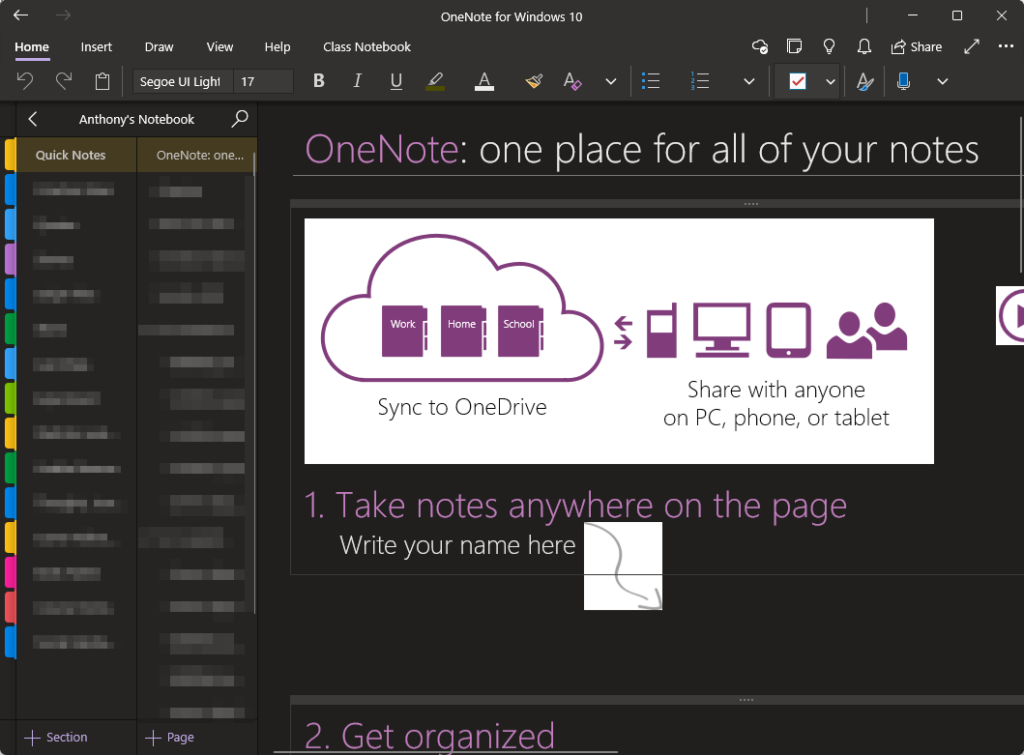
Task: Select the 'OneNote: one...' page
Action: click(196, 155)
